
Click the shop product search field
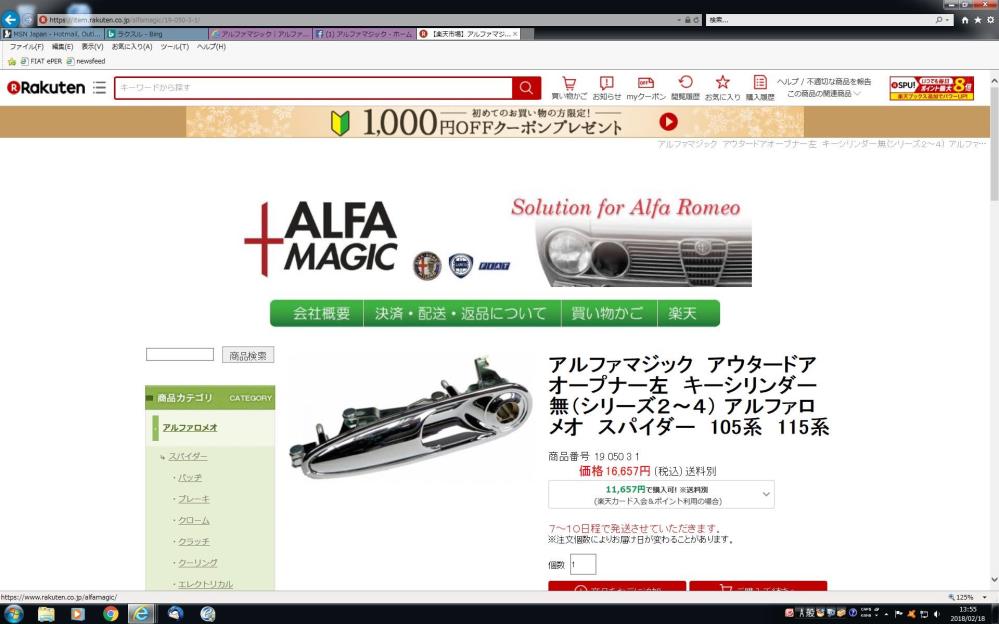point(180,354)
